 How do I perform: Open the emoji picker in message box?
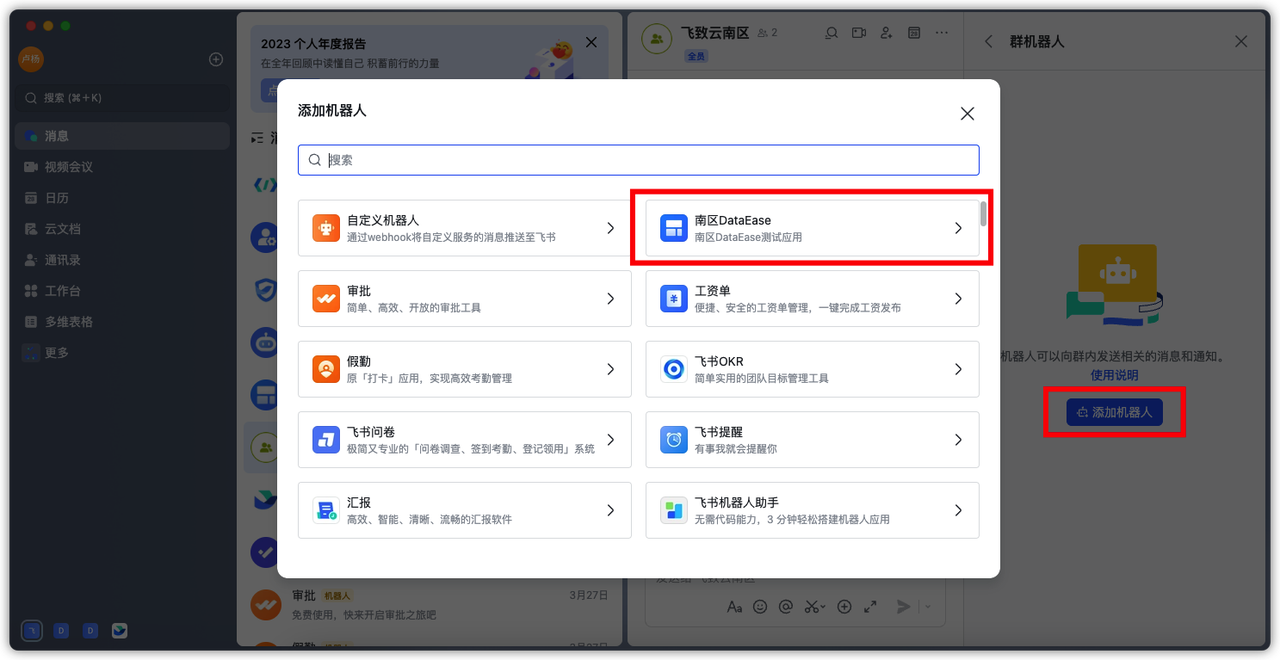tap(760, 606)
